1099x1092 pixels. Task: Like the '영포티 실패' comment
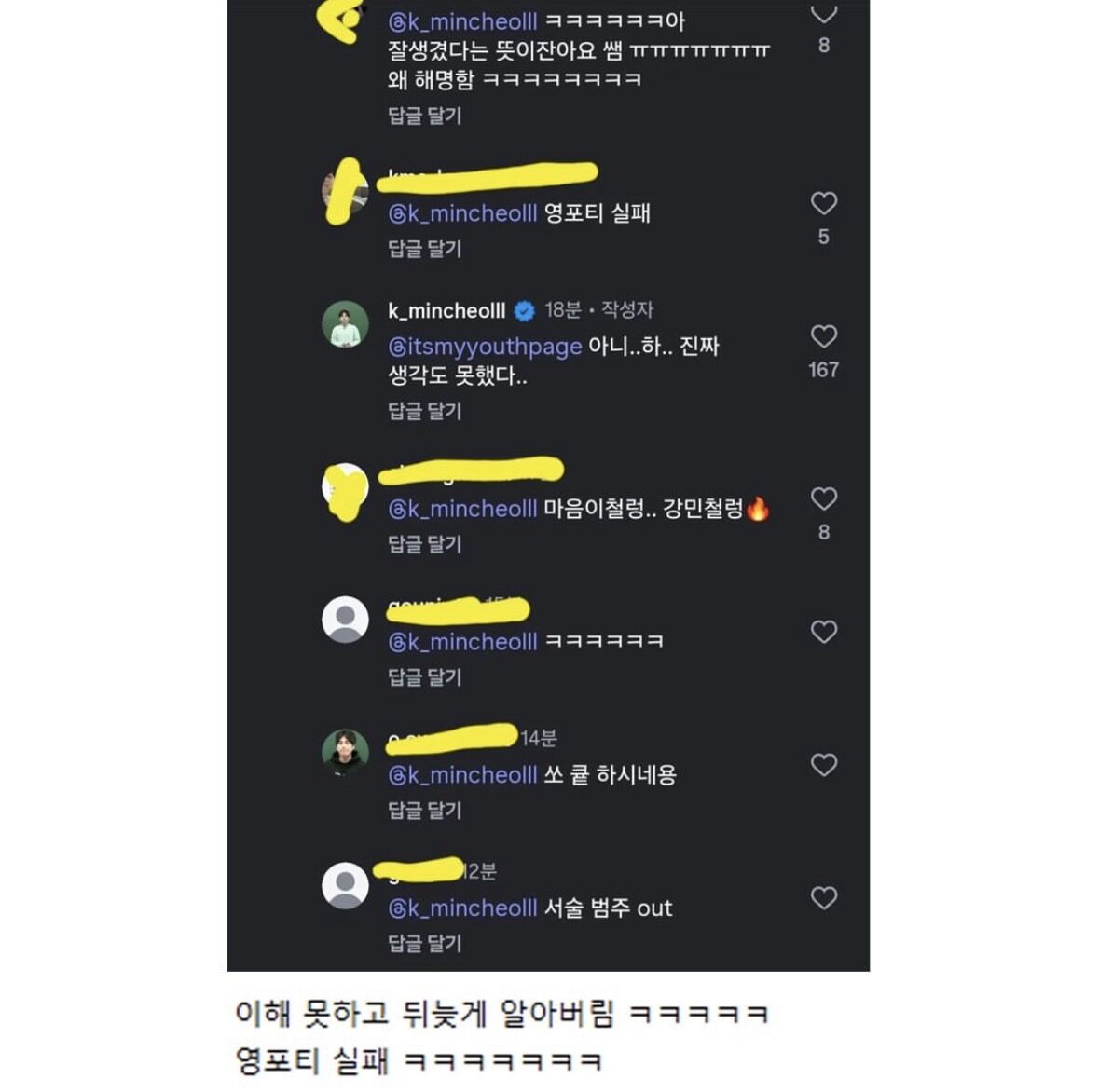click(823, 203)
